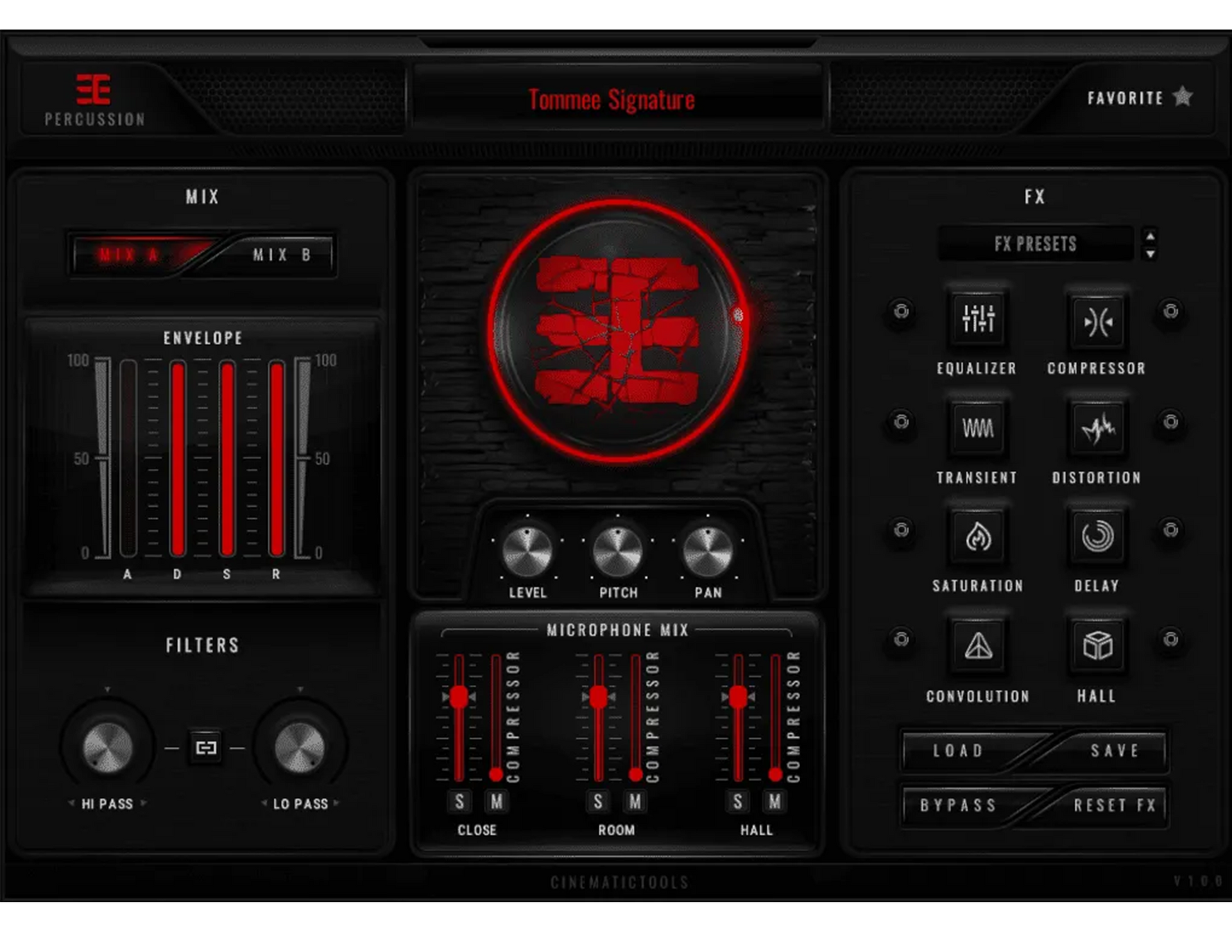Toggle power button beside Delay
This screenshot has height=952, width=1232.
pos(1170,529)
